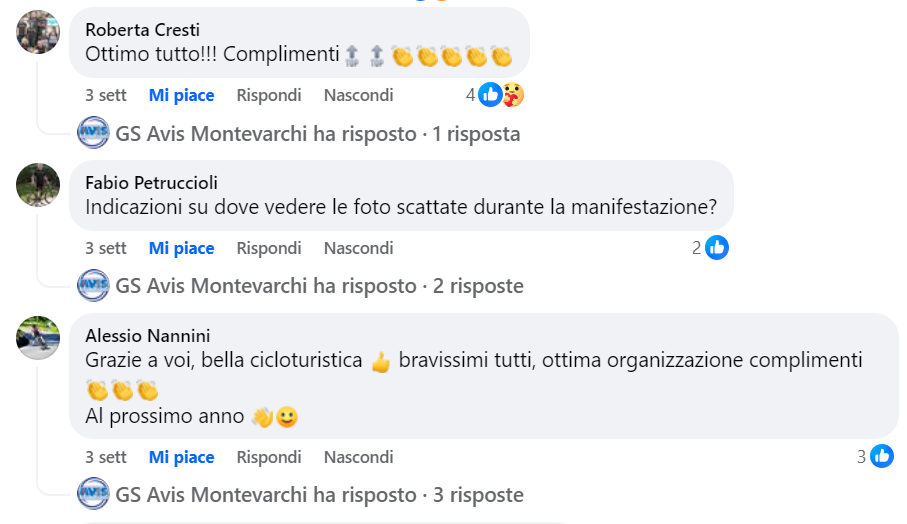
Task: Click Rispondi under Alessio Nannini's comment
Action: coord(268,457)
